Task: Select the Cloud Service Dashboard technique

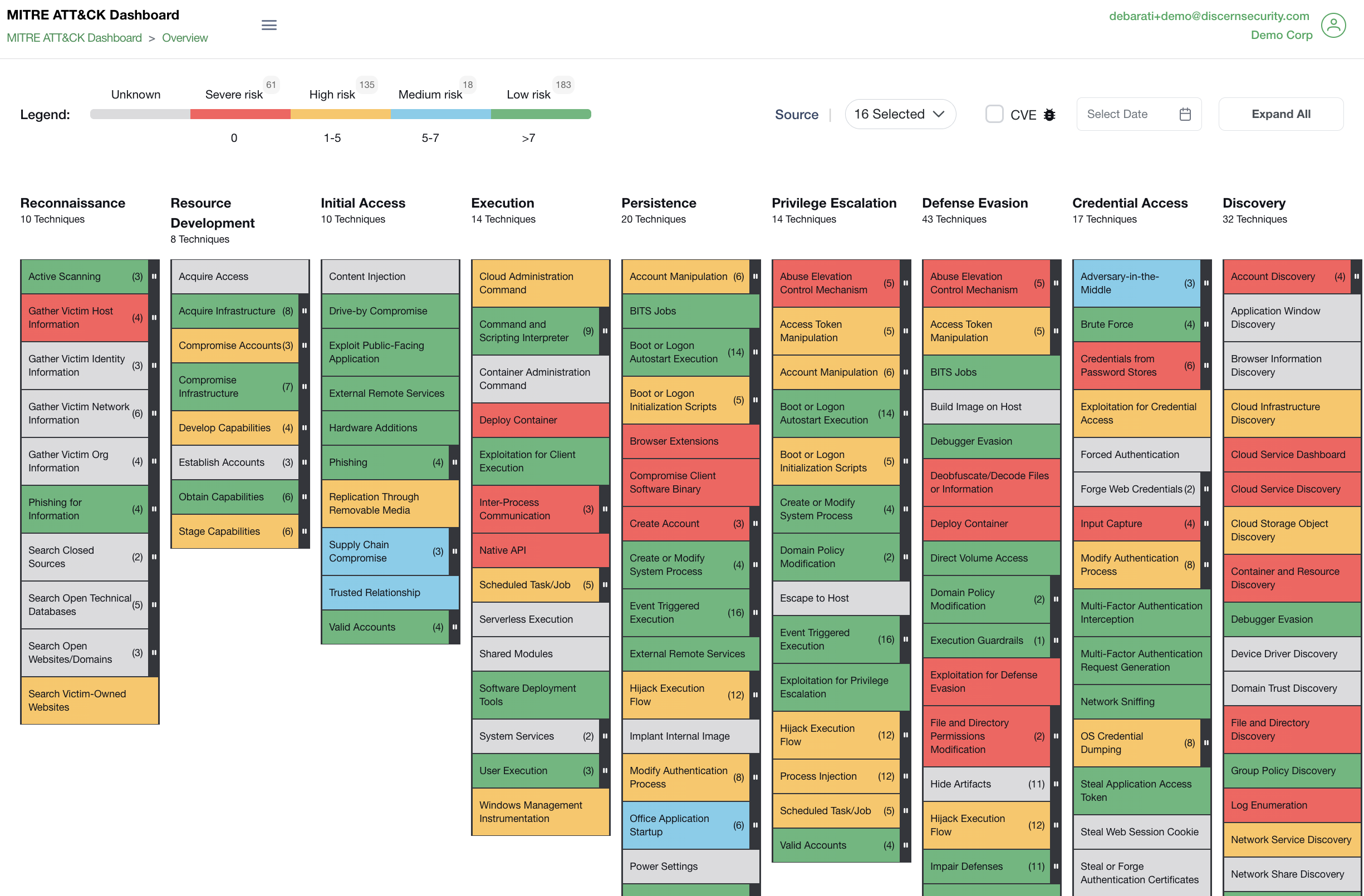Action: [1292, 455]
